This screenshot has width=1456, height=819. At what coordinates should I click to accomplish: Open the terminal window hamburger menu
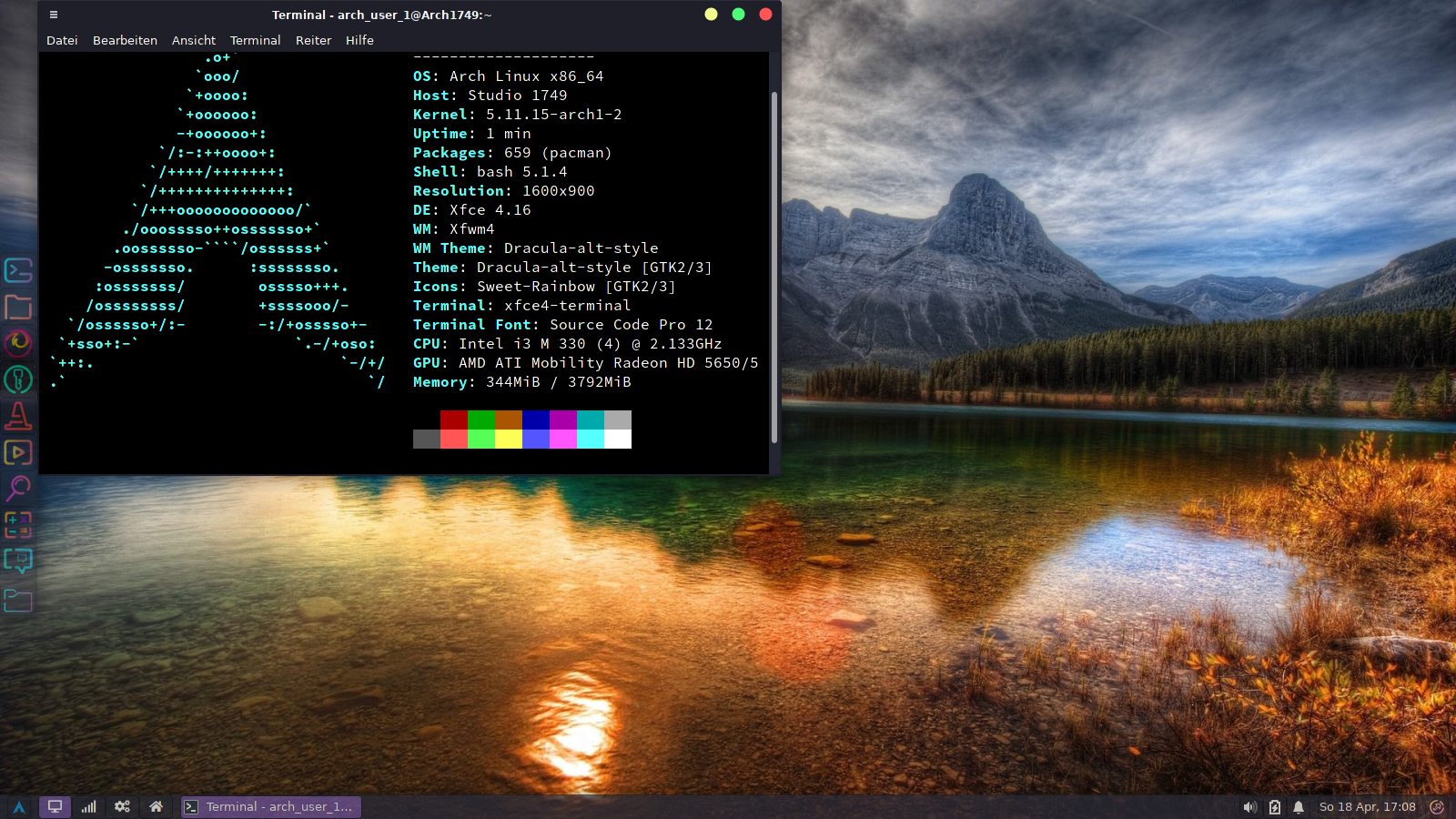click(54, 15)
